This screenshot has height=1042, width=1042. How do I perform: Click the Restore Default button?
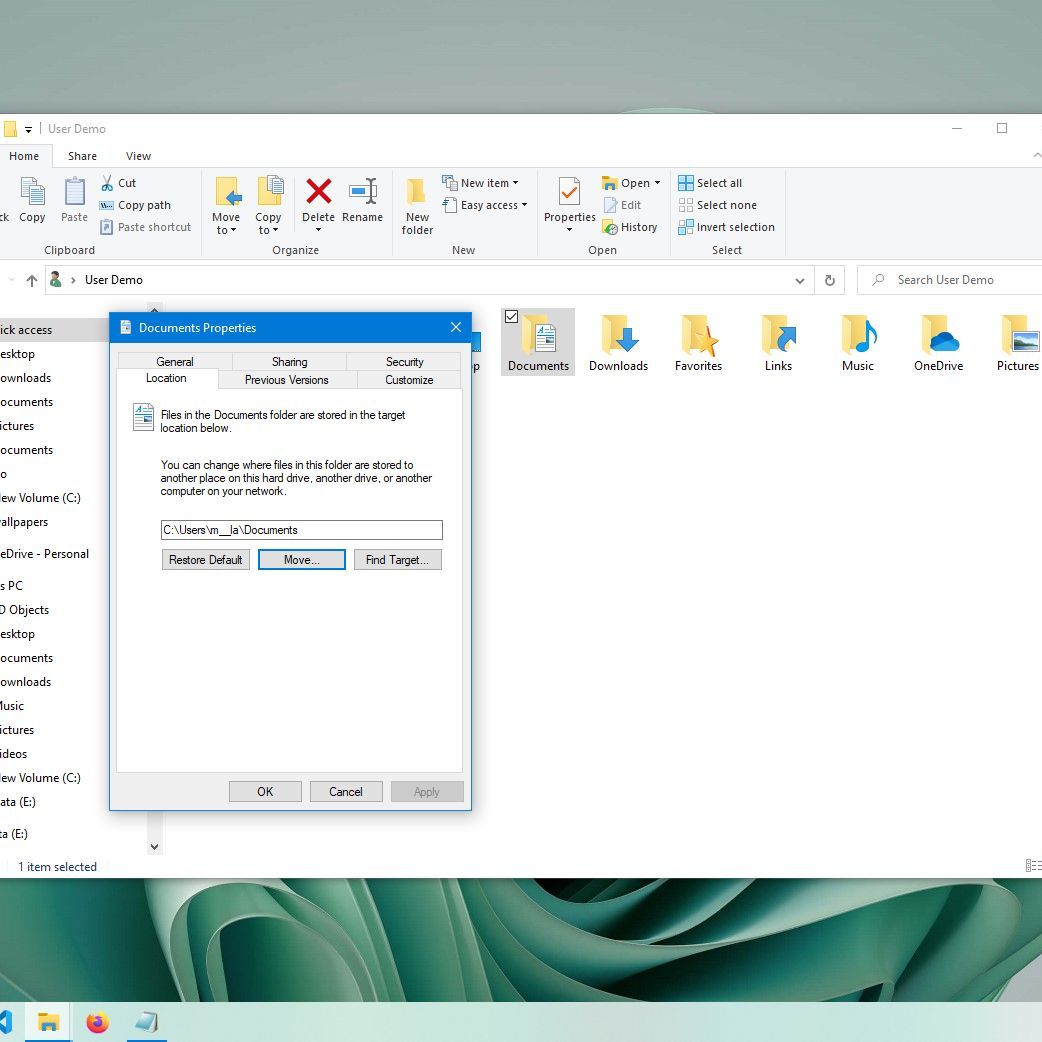click(205, 560)
